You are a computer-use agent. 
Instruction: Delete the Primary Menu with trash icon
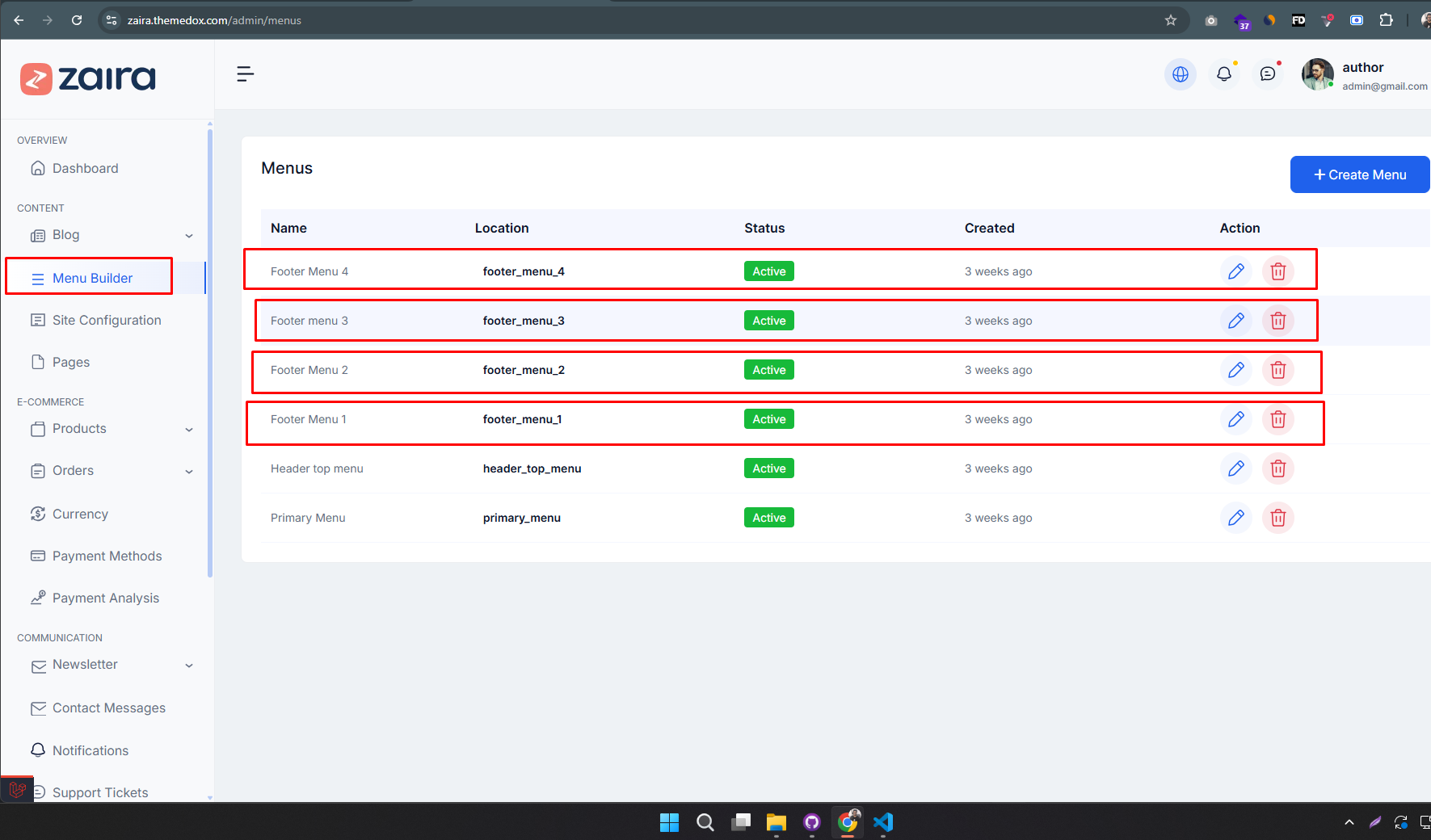1277,518
